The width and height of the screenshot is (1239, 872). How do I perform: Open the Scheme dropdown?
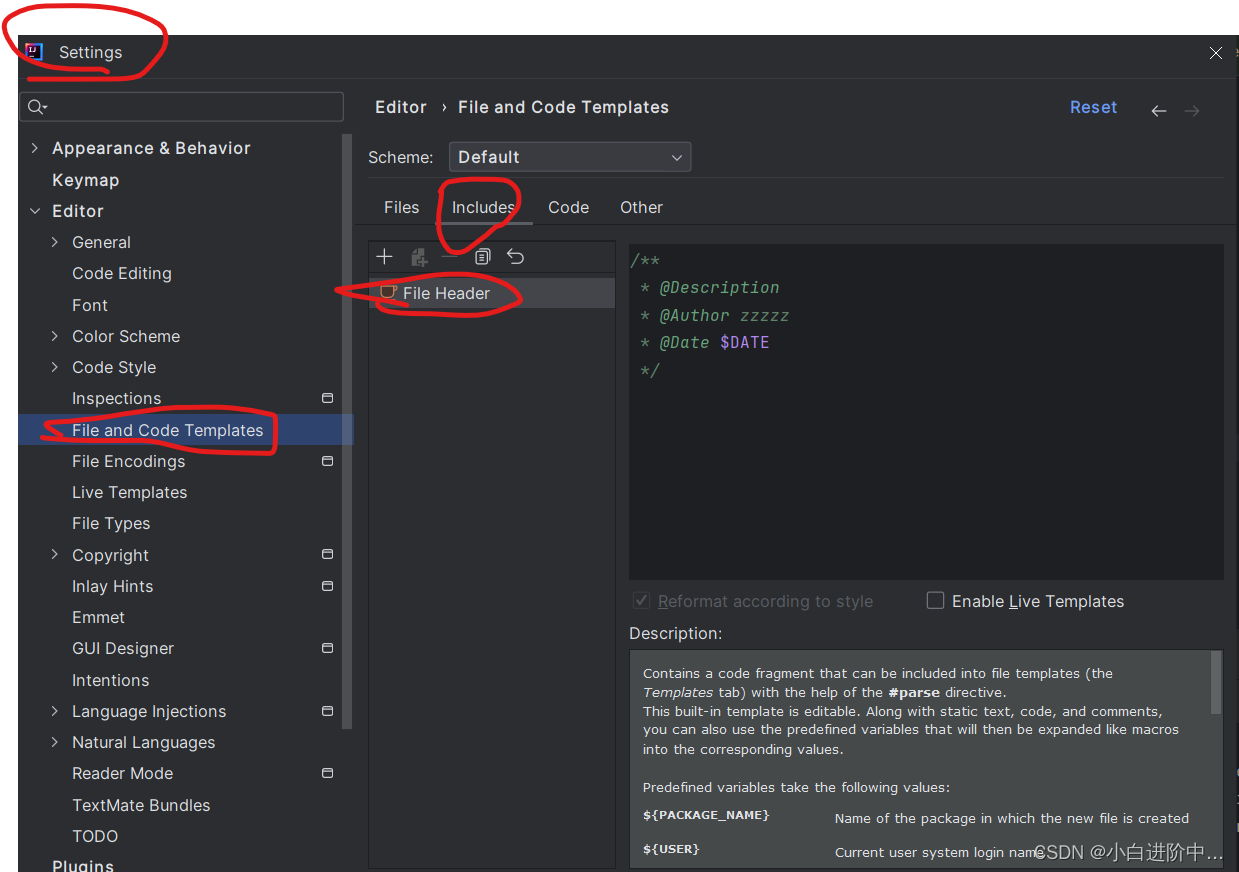pyautogui.click(x=569, y=156)
